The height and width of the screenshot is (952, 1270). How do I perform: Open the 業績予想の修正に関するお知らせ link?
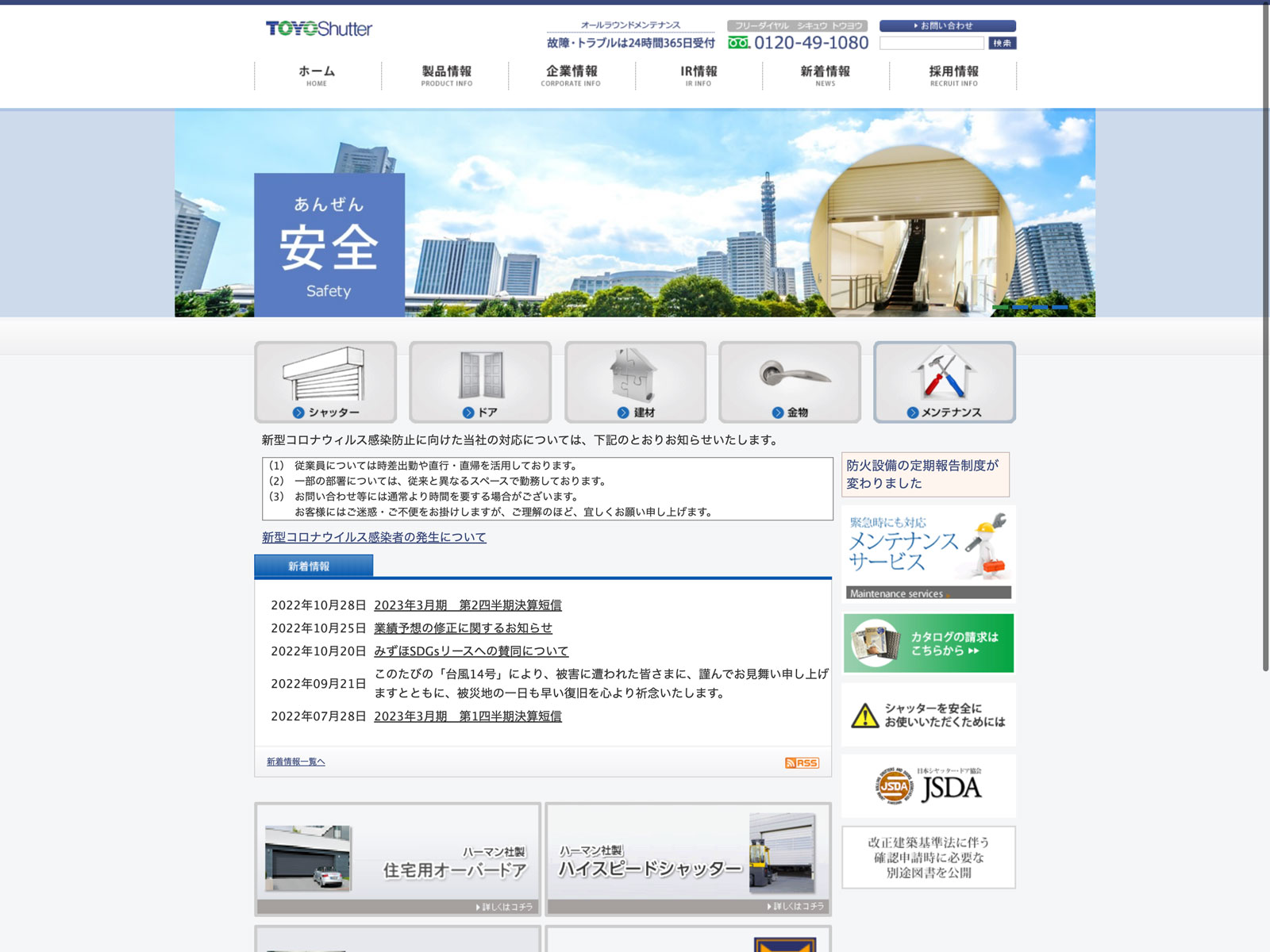pyautogui.click(x=463, y=628)
